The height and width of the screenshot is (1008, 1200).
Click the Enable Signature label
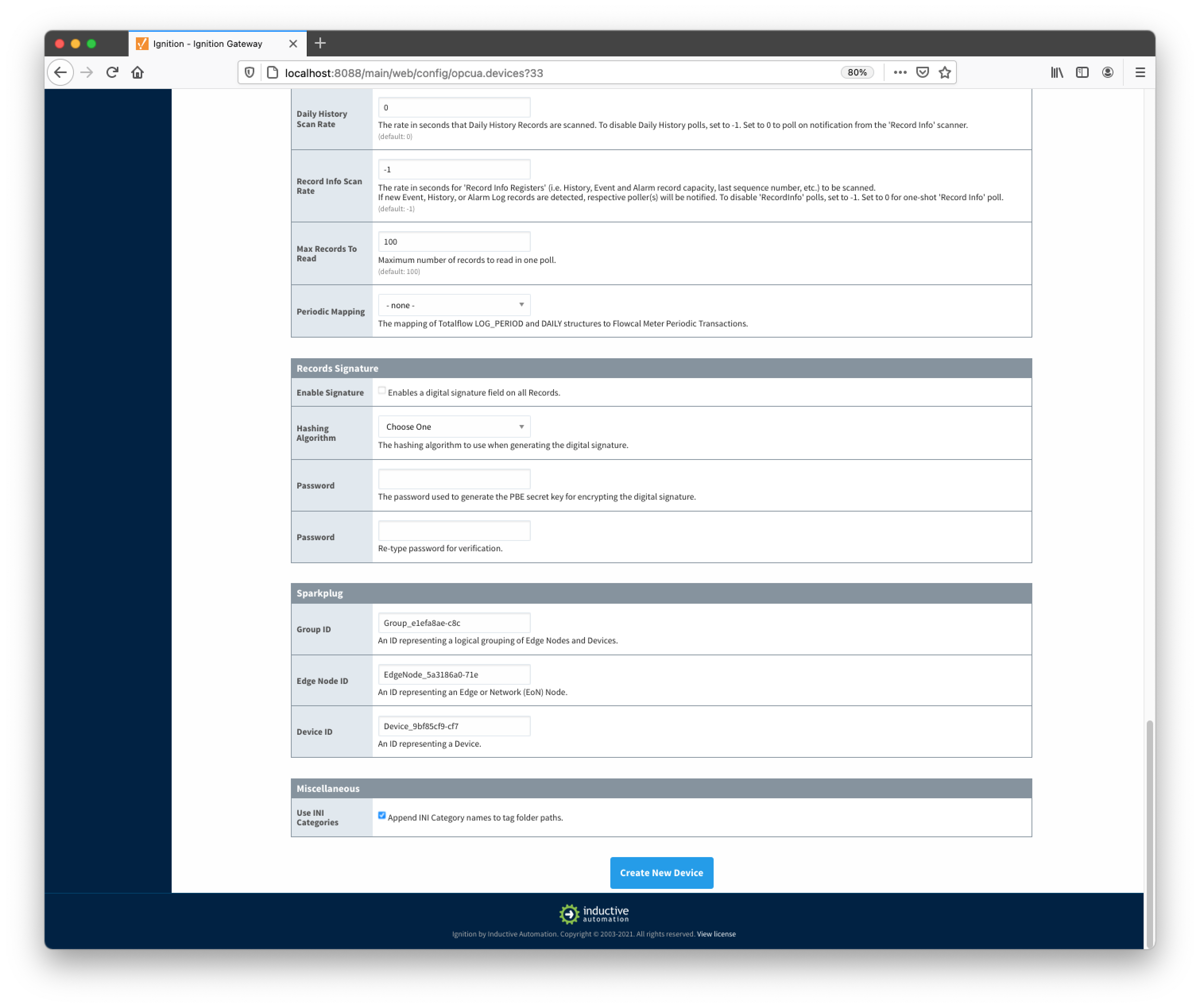330,392
